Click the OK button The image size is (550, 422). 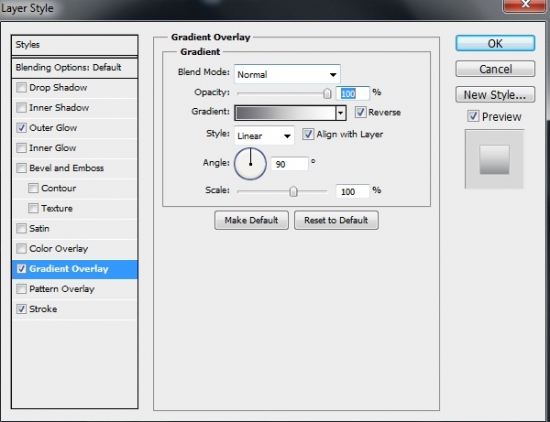495,43
